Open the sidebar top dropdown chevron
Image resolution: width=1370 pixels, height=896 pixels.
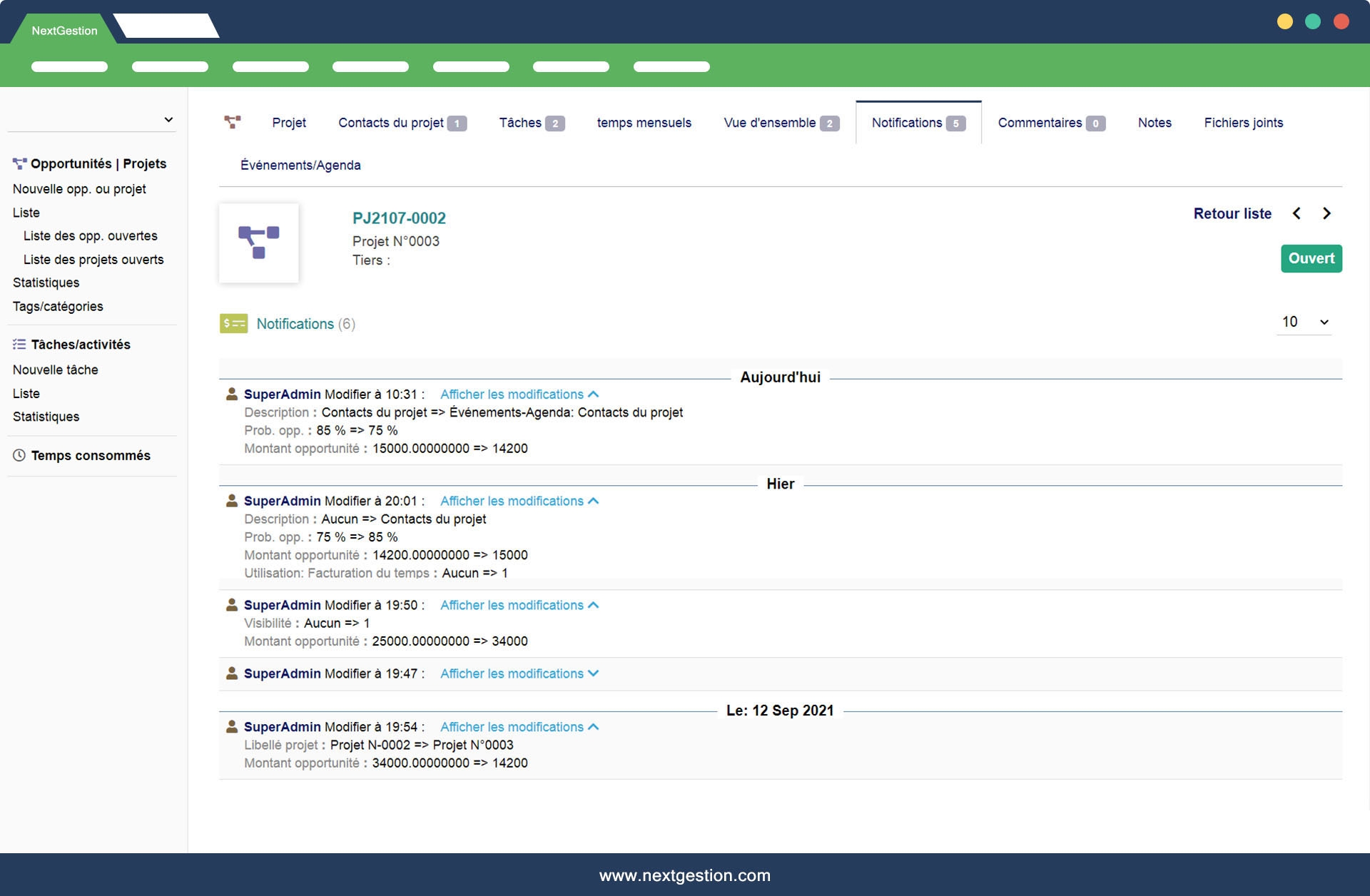coord(168,120)
